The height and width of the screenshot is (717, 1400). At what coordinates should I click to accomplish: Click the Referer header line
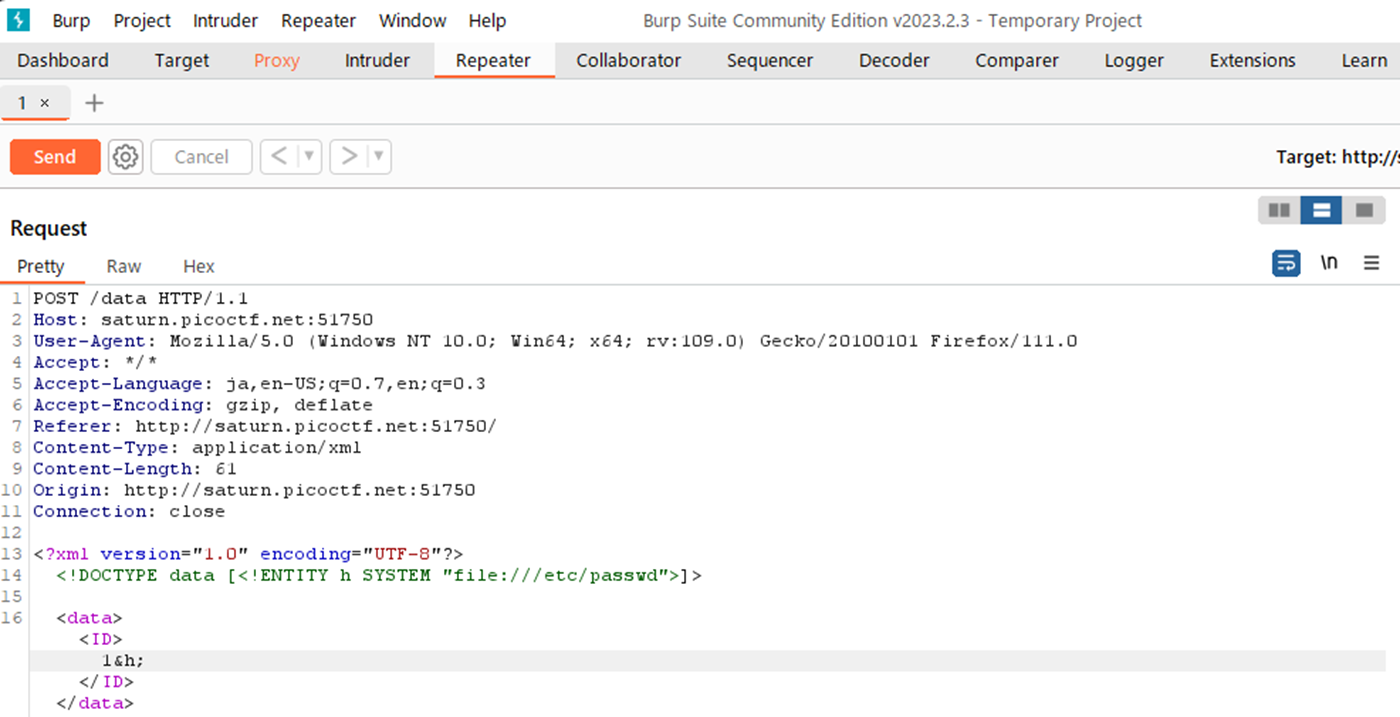coord(265,426)
